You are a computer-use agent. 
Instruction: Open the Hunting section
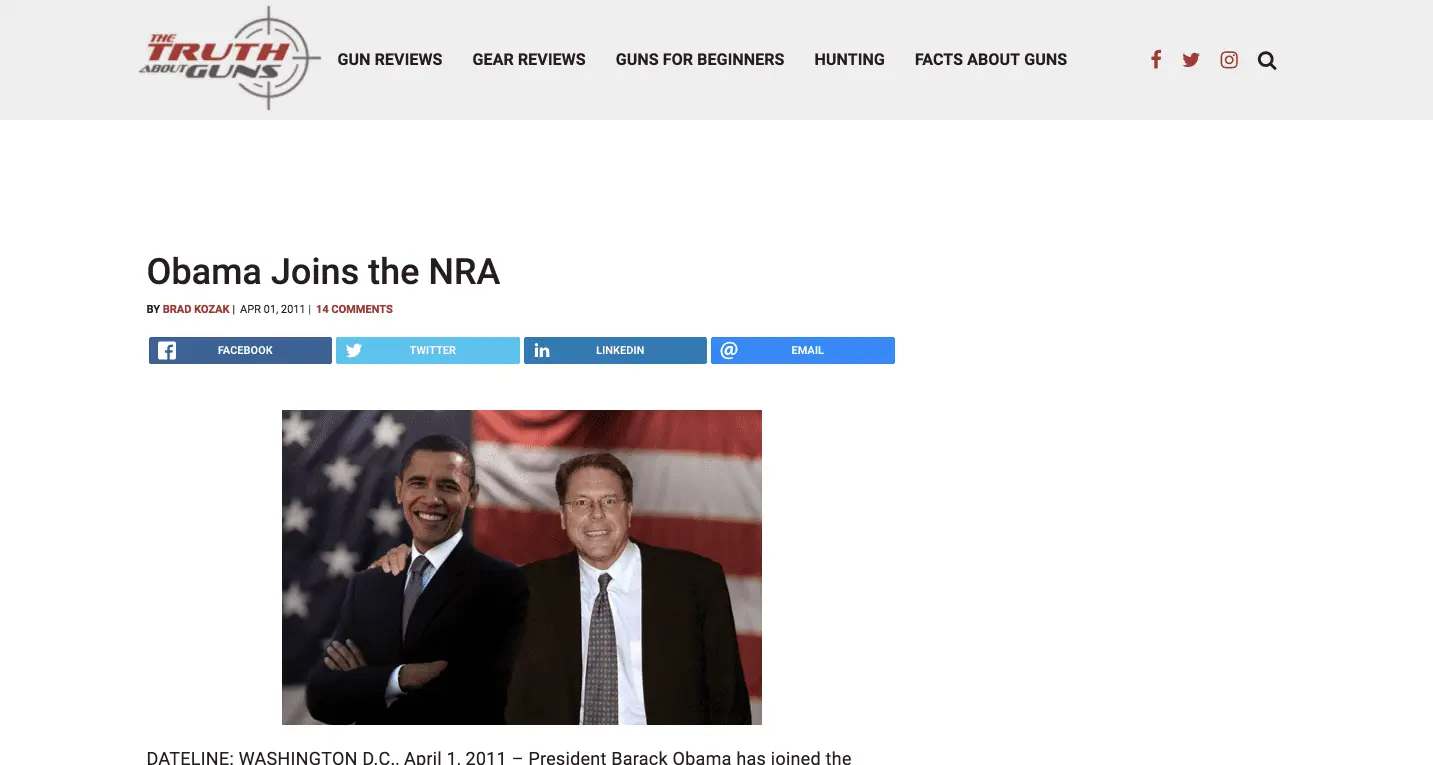pos(849,60)
